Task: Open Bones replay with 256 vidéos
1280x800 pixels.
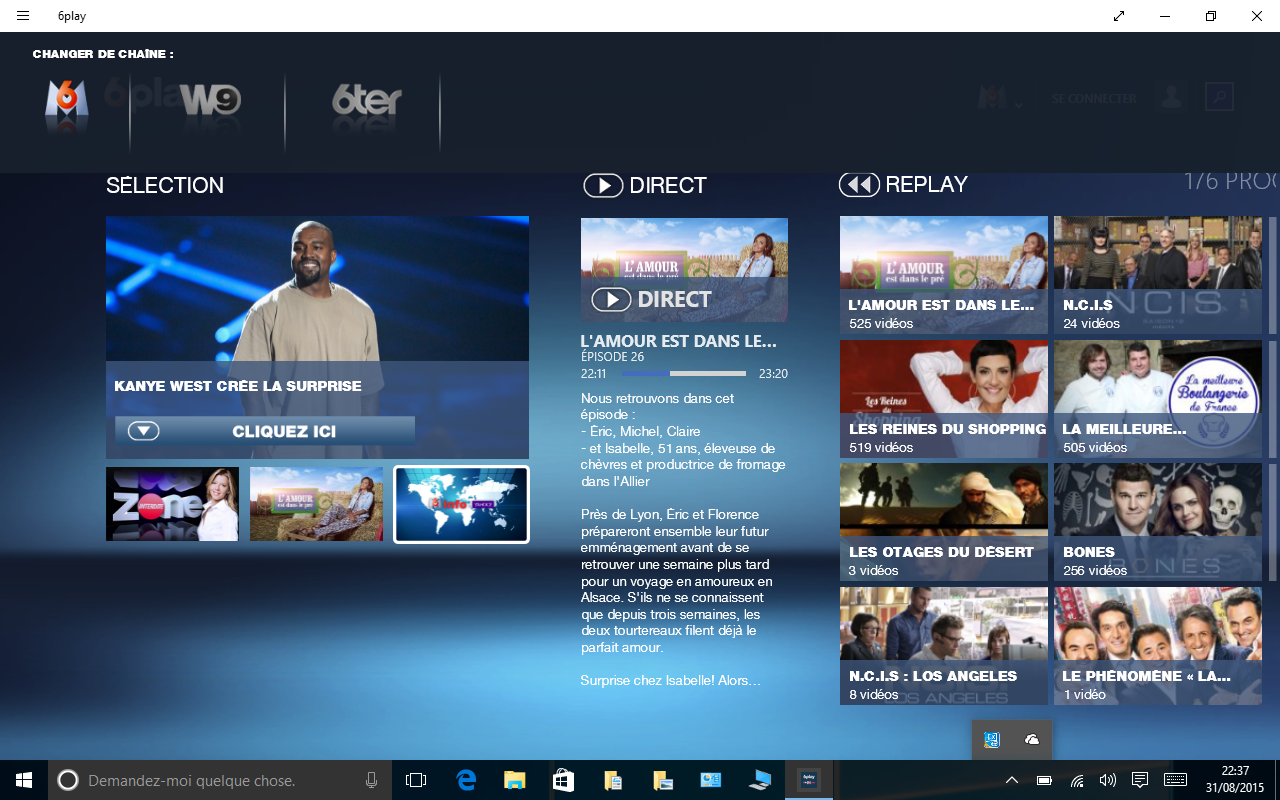Action: point(1158,522)
